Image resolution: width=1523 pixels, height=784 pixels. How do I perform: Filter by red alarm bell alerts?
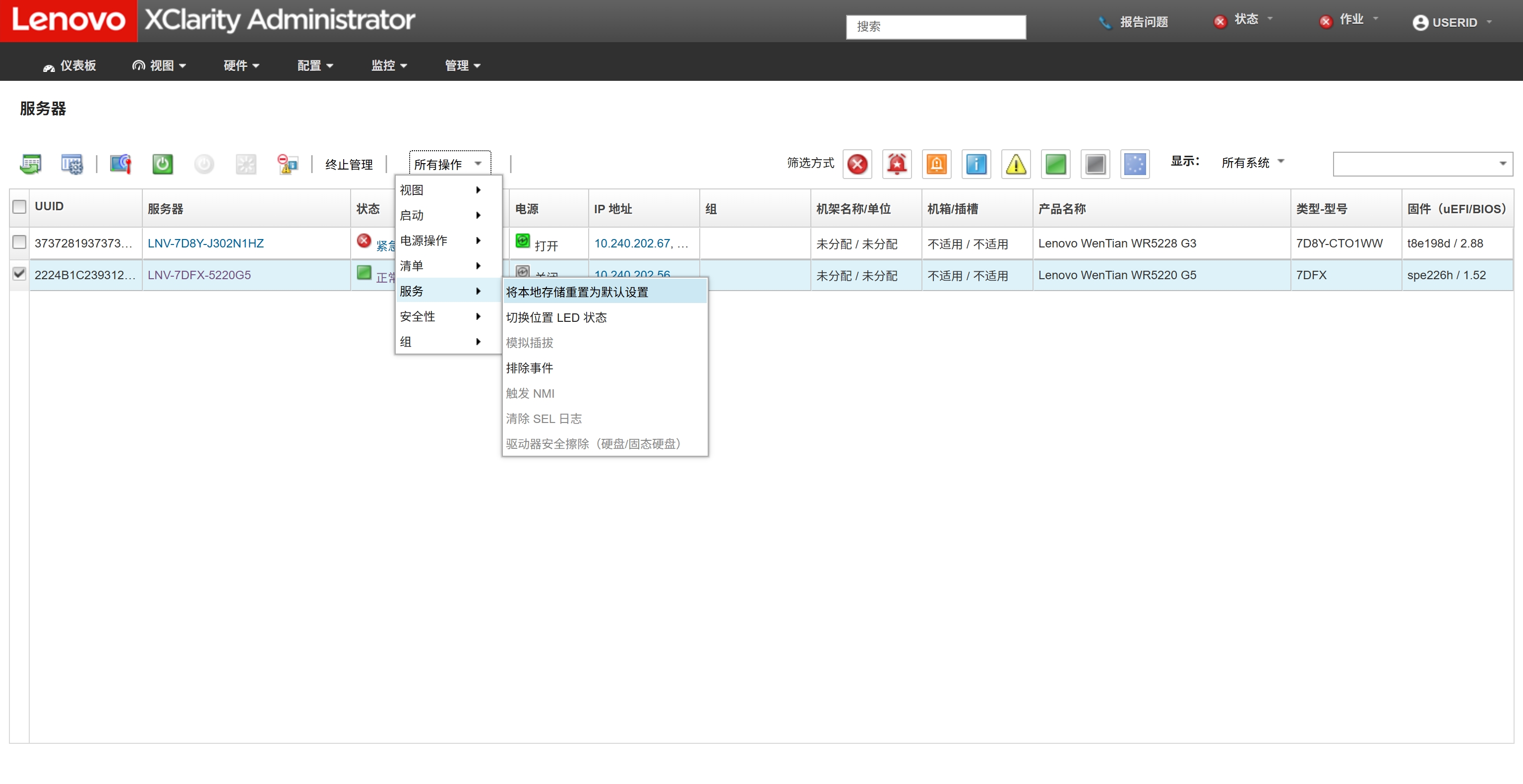pyautogui.click(x=896, y=164)
